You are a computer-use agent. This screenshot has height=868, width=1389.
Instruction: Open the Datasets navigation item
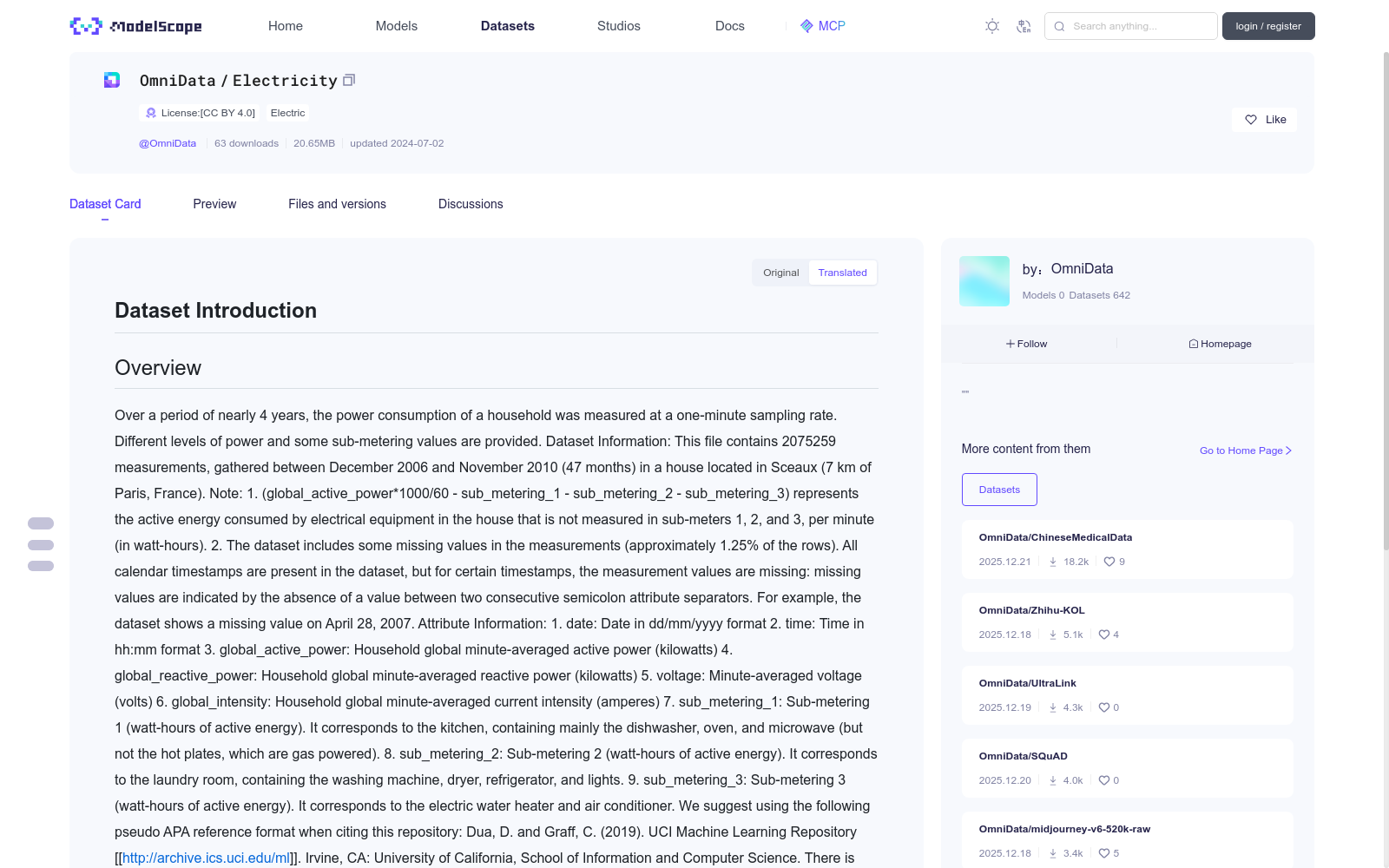pyautogui.click(x=508, y=26)
